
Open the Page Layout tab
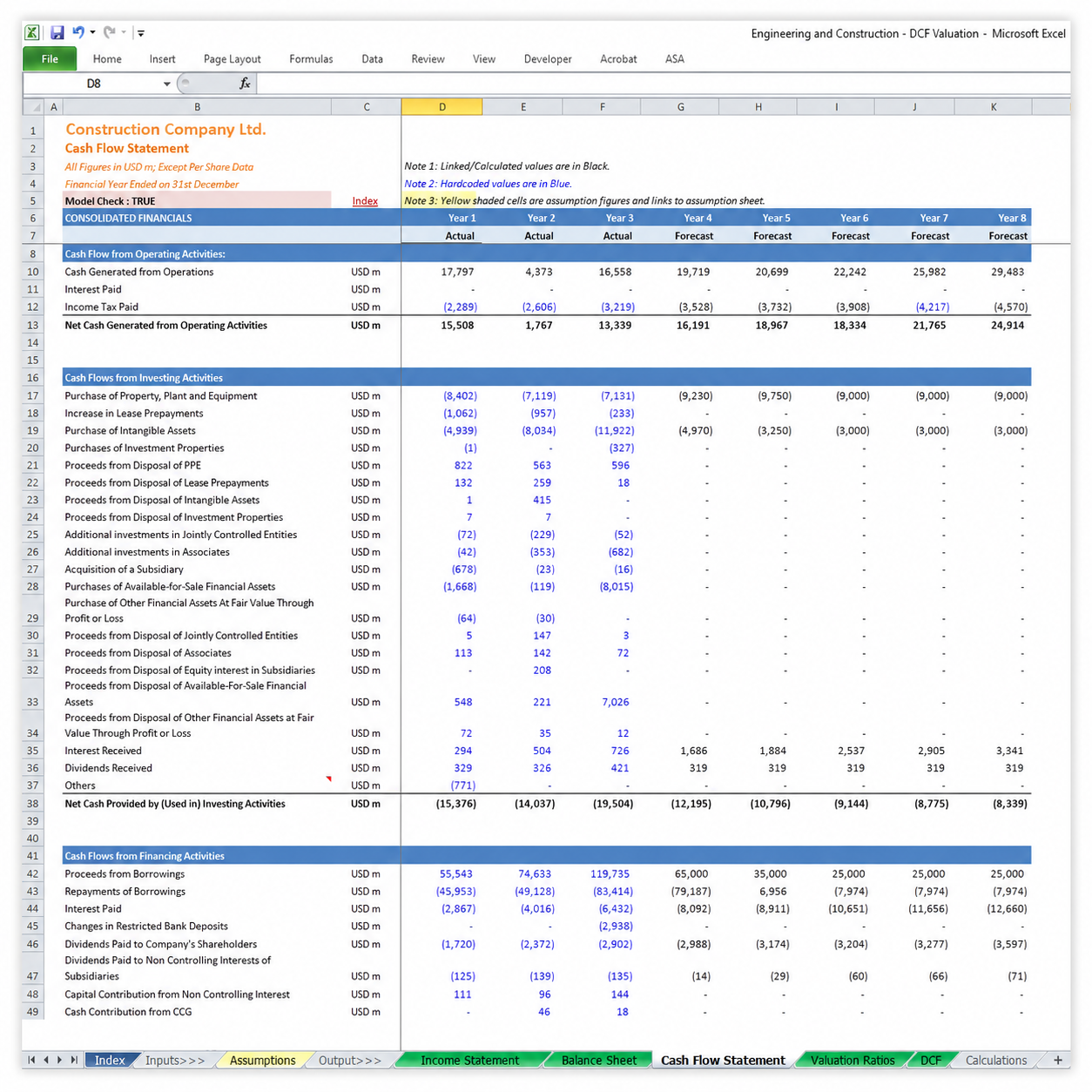point(232,59)
